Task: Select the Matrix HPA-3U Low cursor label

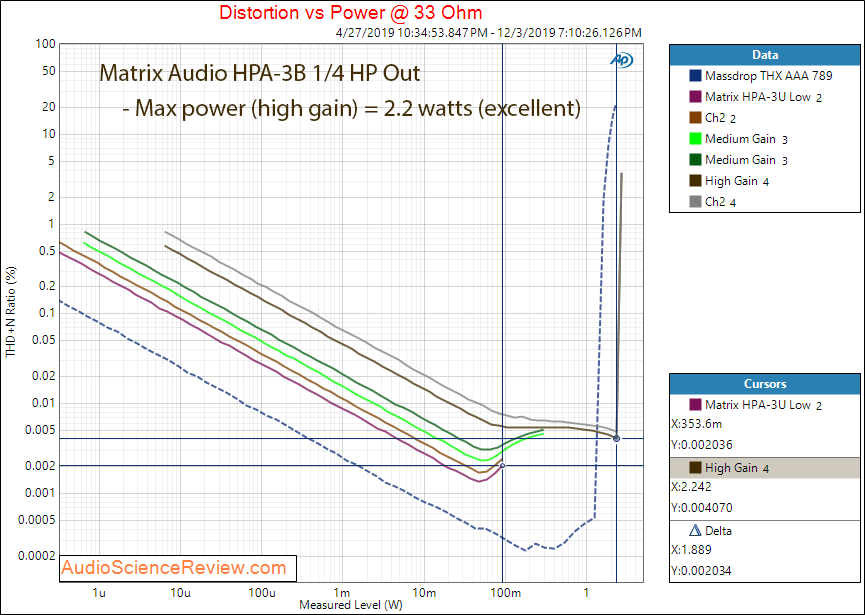Action: (x=763, y=405)
